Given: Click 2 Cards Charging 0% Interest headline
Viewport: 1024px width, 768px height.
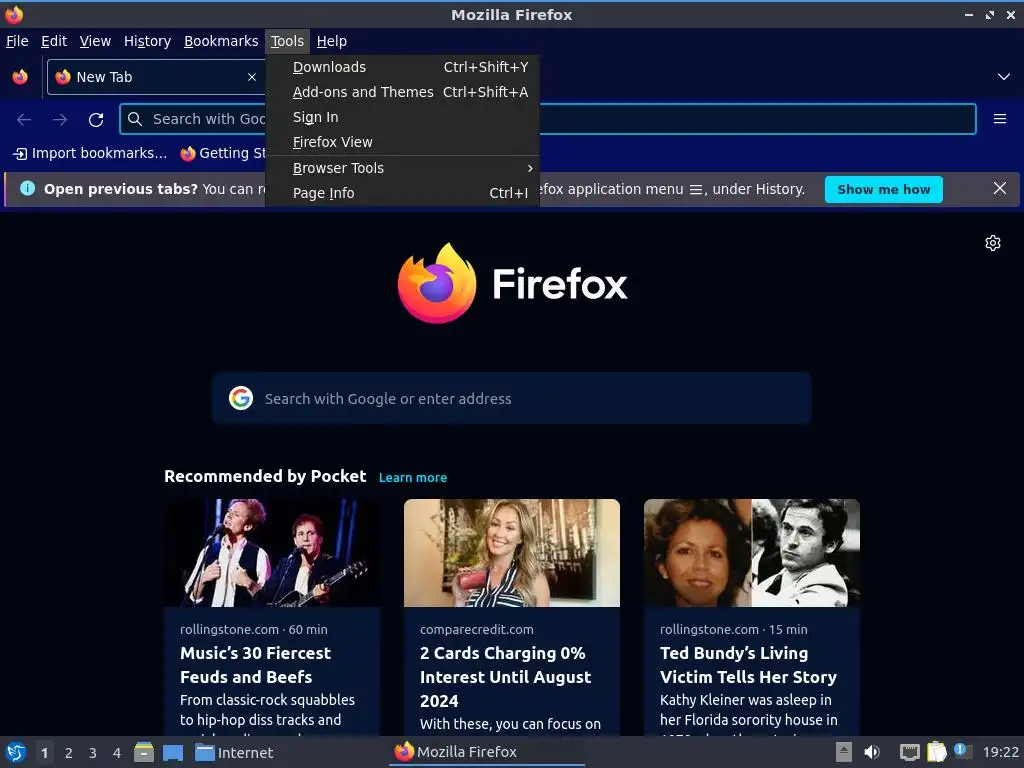Looking at the screenshot, I should [505, 677].
